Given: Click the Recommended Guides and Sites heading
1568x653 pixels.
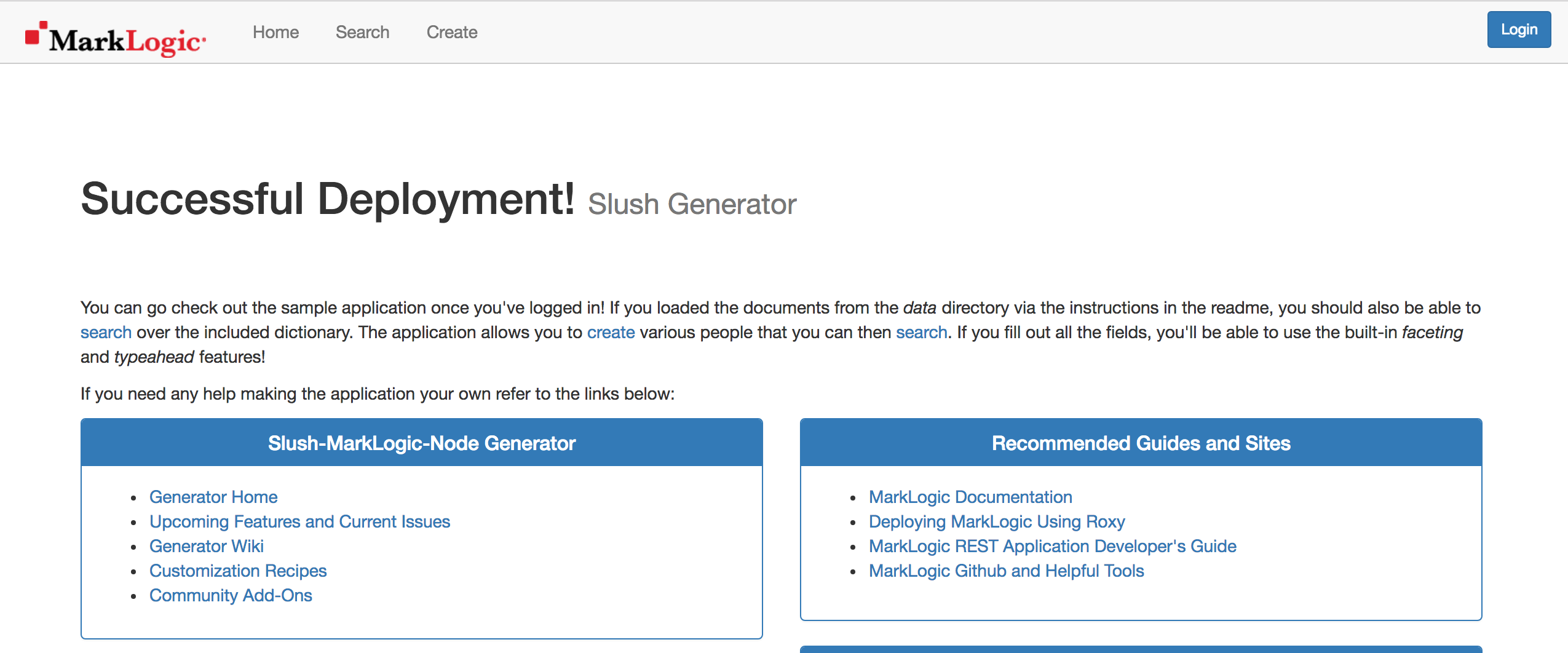Looking at the screenshot, I should (1141, 443).
